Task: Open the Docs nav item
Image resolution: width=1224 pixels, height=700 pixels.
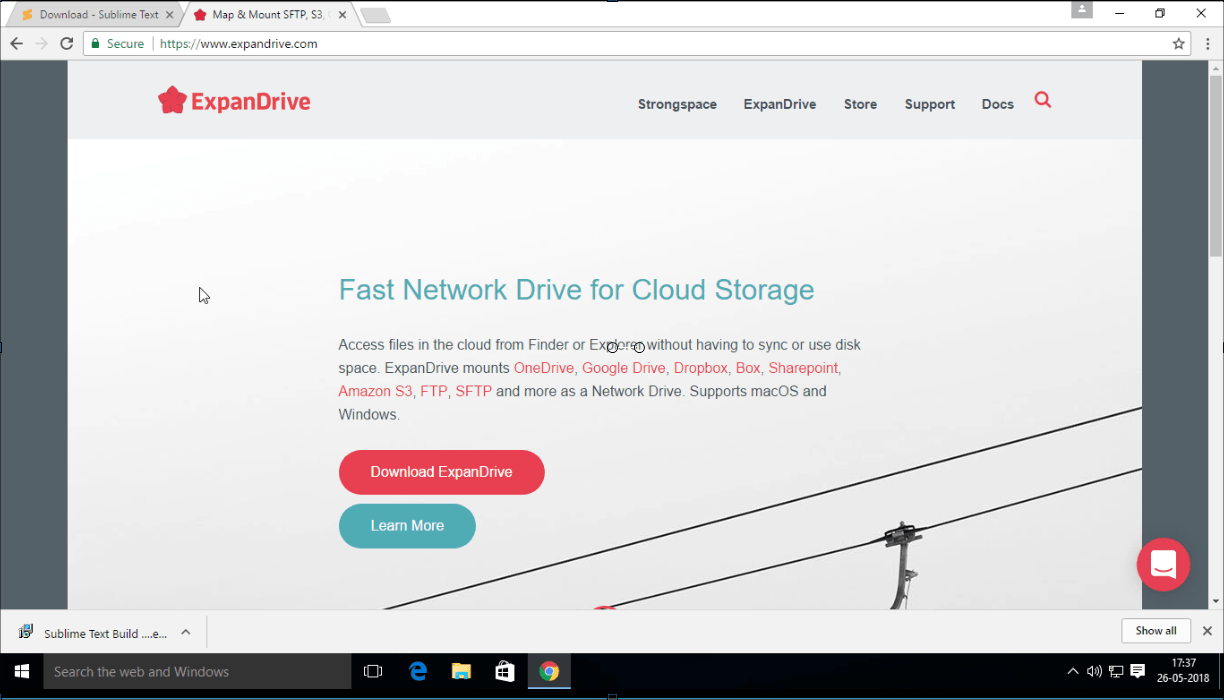Action: [x=998, y=104]
